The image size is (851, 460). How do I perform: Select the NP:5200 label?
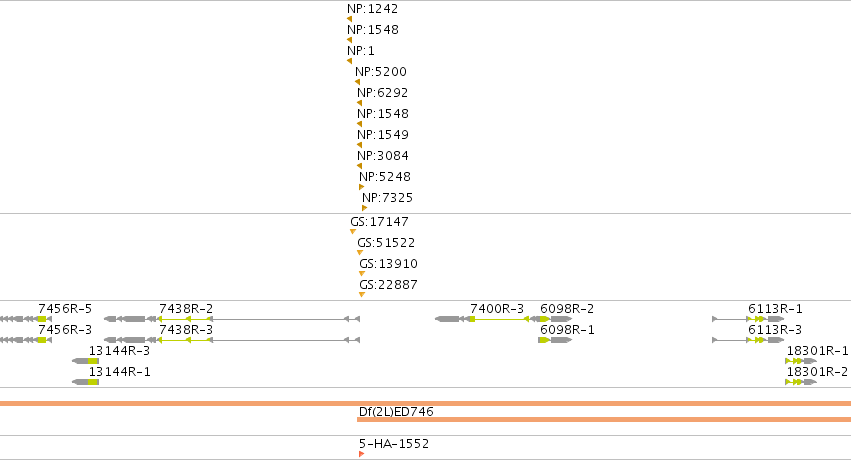click(381, 72)
